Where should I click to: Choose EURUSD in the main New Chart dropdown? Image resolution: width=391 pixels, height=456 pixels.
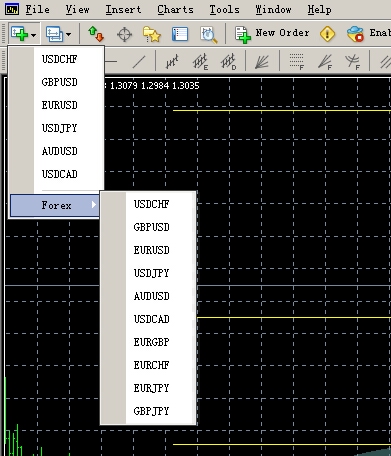(x=59, y=105)
